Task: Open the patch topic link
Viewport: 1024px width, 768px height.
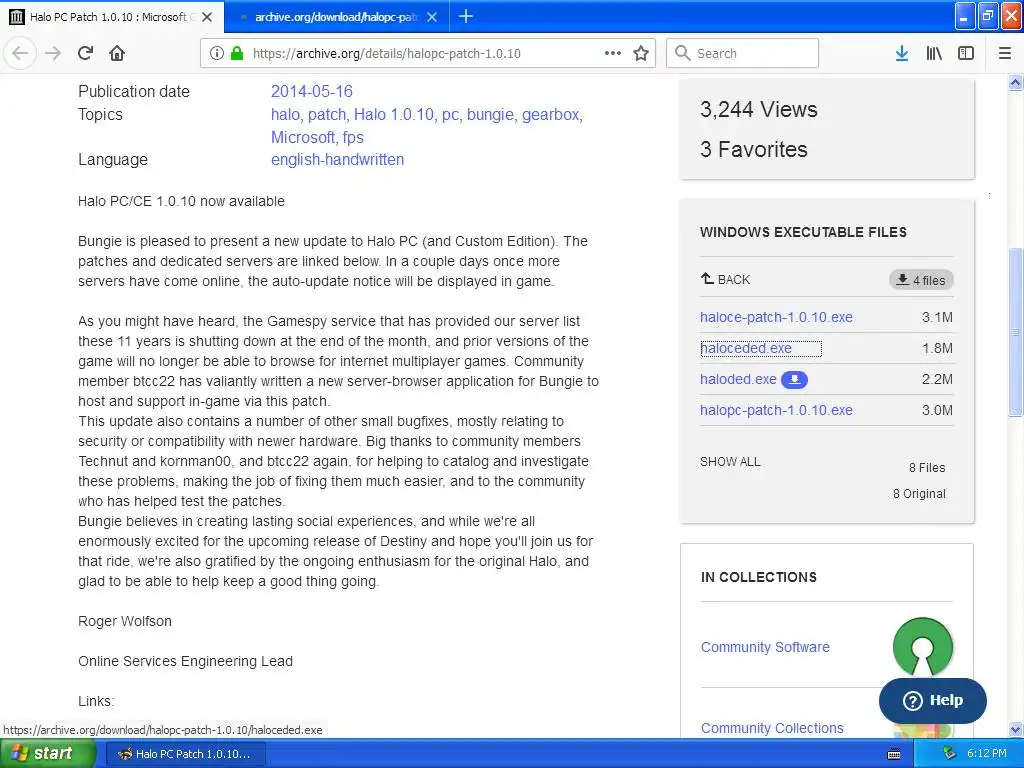Action: [x=327, y=114]
